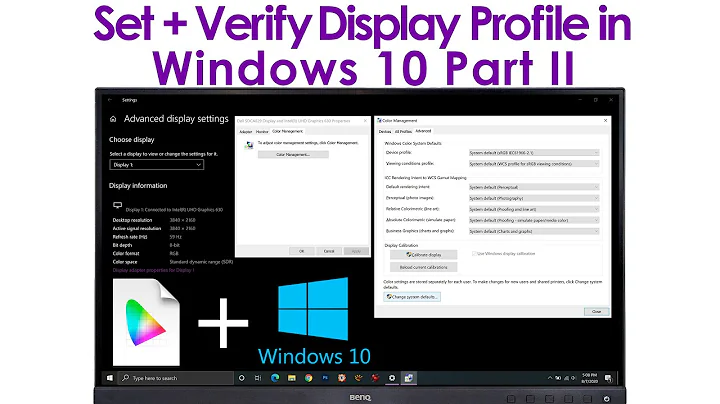Open the clock and date flyout
This screenshot has height=404, width=720.
click(590, 378)
